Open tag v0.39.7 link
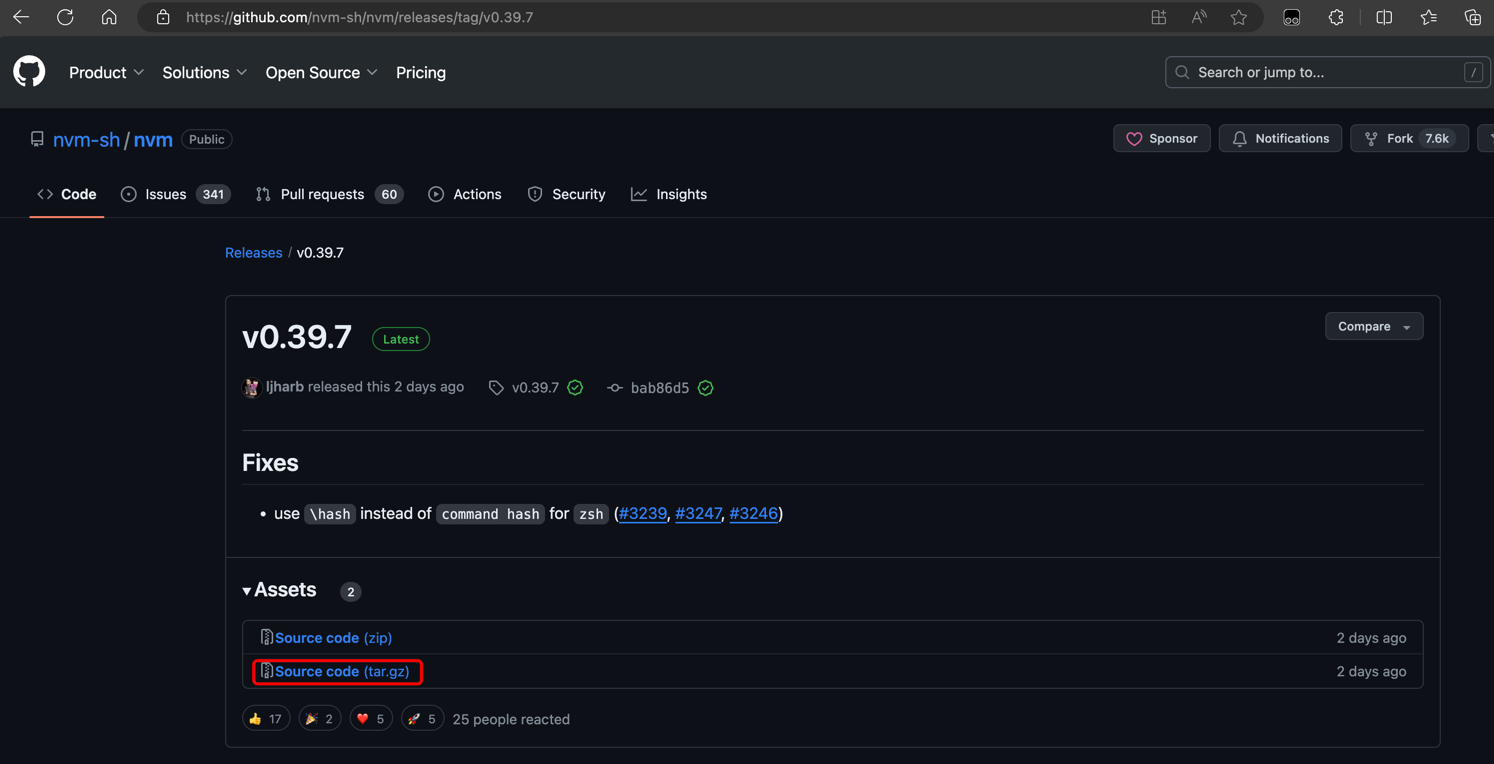 (x=535, y=388)
